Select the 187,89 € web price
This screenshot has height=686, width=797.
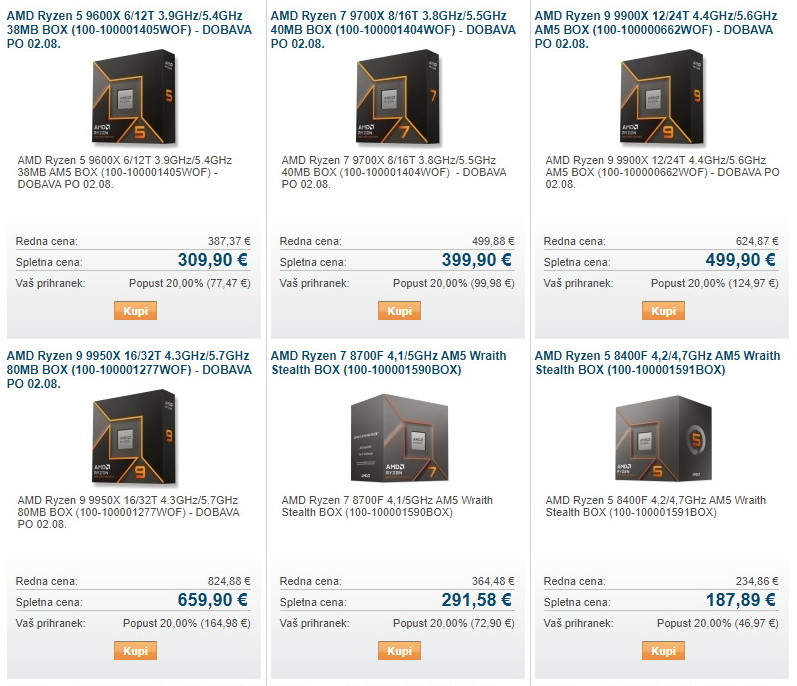pyautogui.click(x=741, y=600)
